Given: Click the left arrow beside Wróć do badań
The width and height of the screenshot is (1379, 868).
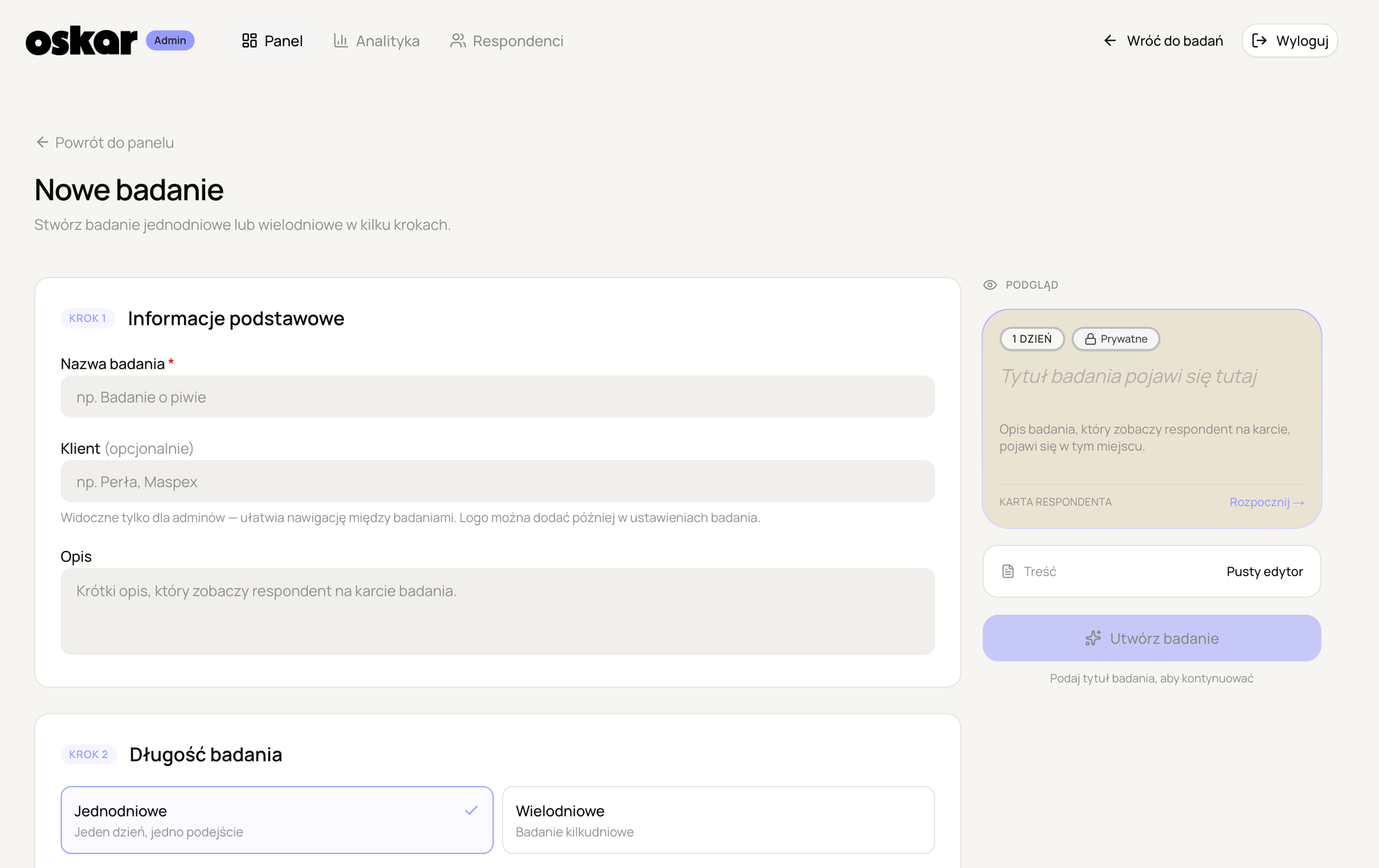Looking at the screenshot, I should point(1110,41).
